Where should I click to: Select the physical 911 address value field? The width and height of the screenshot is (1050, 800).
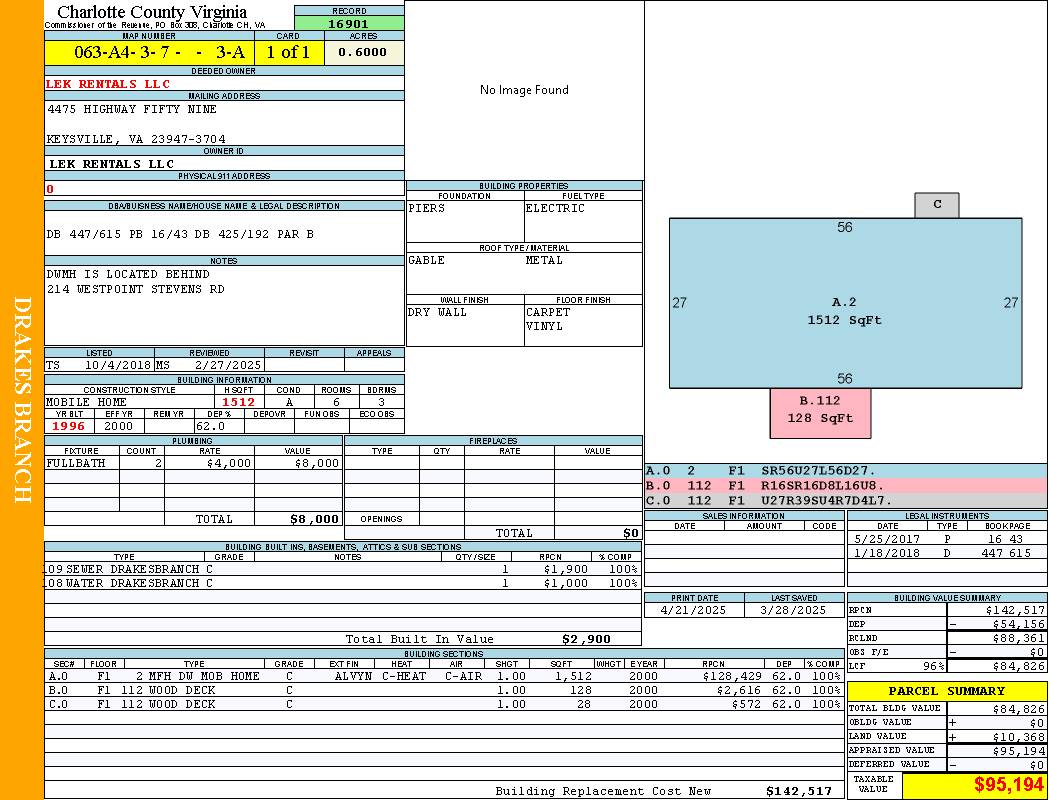pyautogui.click(x=224, y=189)
